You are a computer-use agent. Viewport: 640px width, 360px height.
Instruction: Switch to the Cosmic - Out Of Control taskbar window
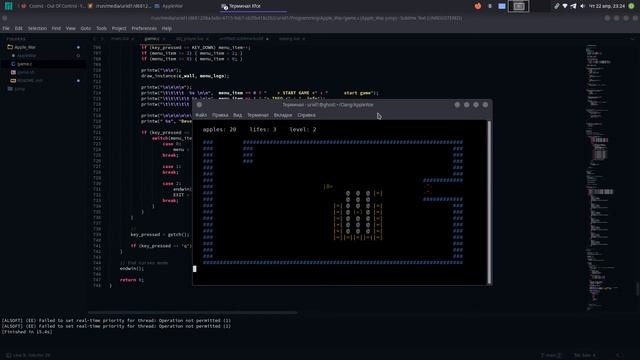52,6
